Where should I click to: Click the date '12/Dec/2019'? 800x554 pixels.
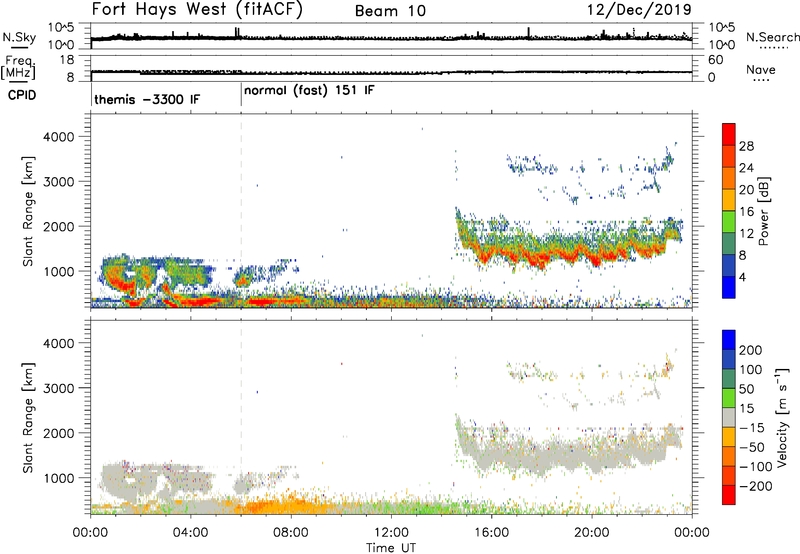point(639,10)
